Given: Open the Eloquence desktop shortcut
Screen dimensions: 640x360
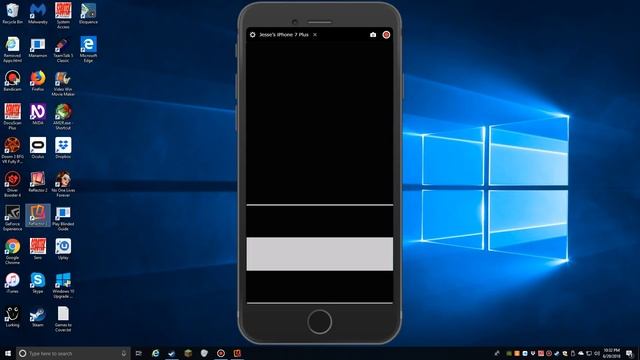Looking at the screenshot, I should point(88,14).
